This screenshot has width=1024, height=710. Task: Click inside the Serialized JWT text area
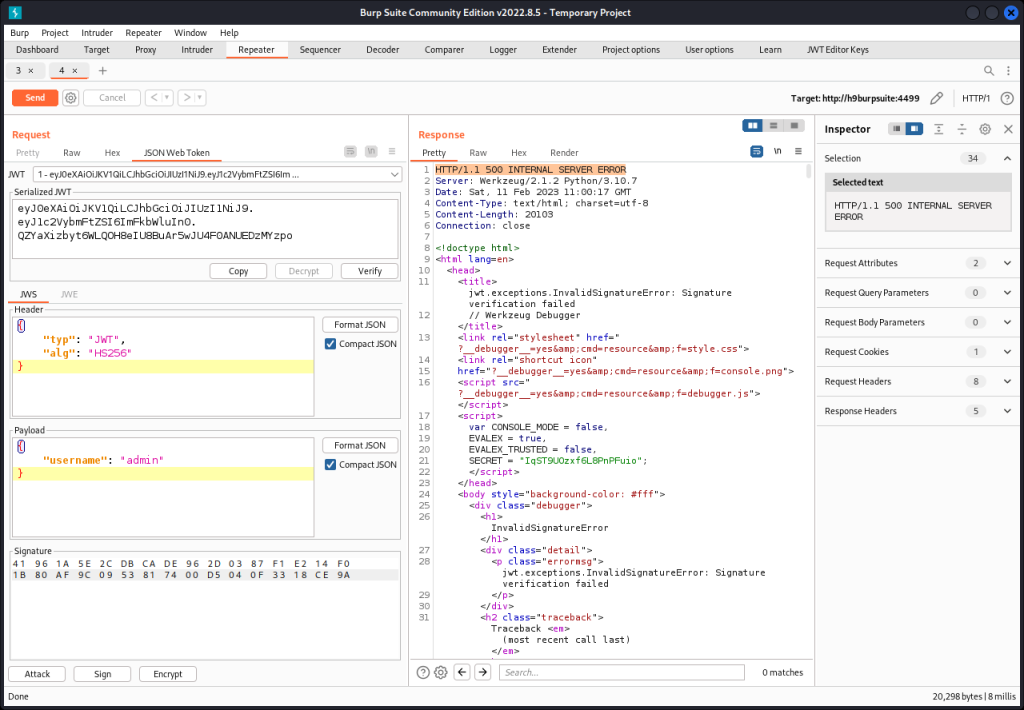pos(205,229)
